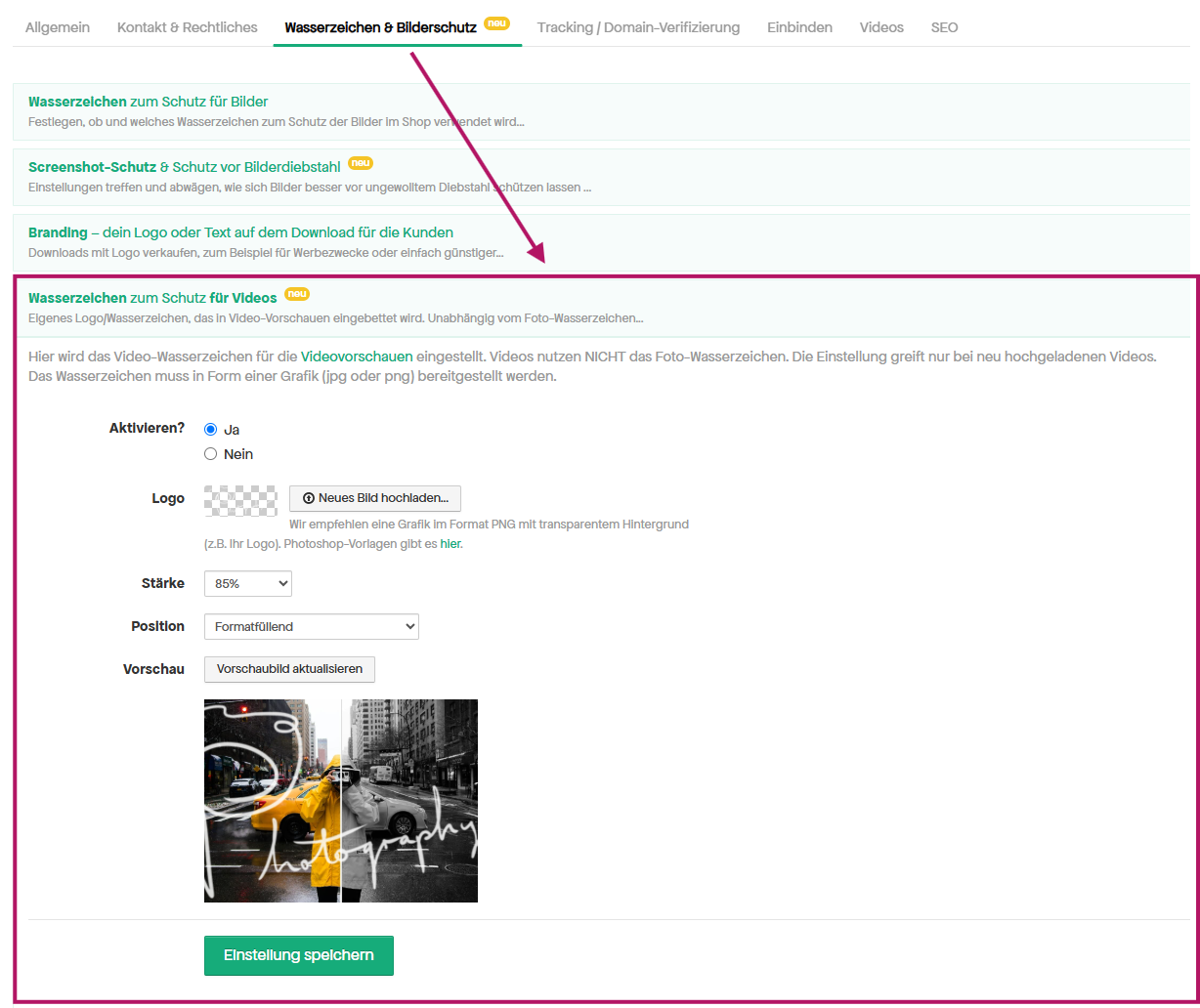Screen dimensions: 1200x1008
Task: Expand Screenshot-Schutz & Bilderdiebstahl section
Action: coord(601,177)
